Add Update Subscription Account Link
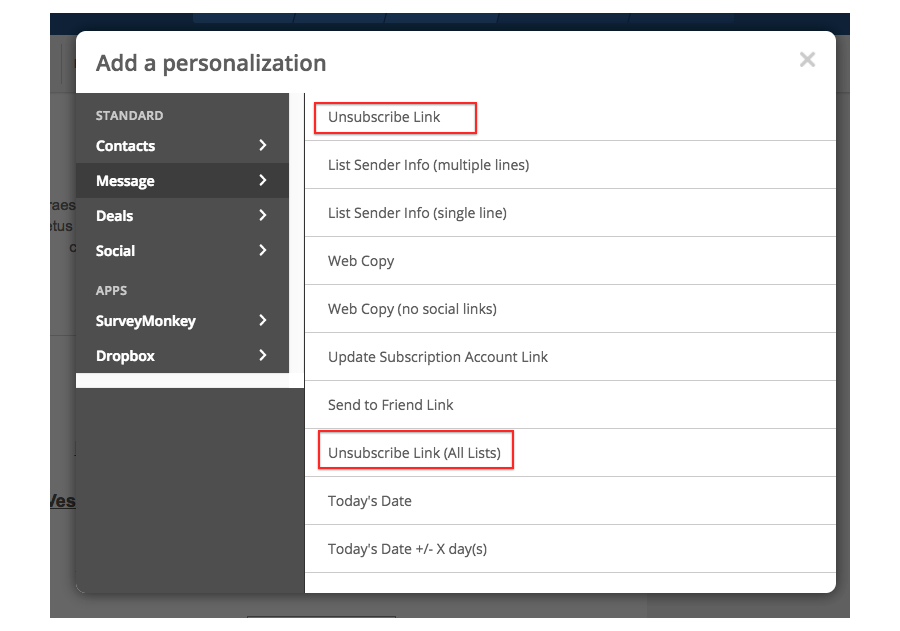 438,357
